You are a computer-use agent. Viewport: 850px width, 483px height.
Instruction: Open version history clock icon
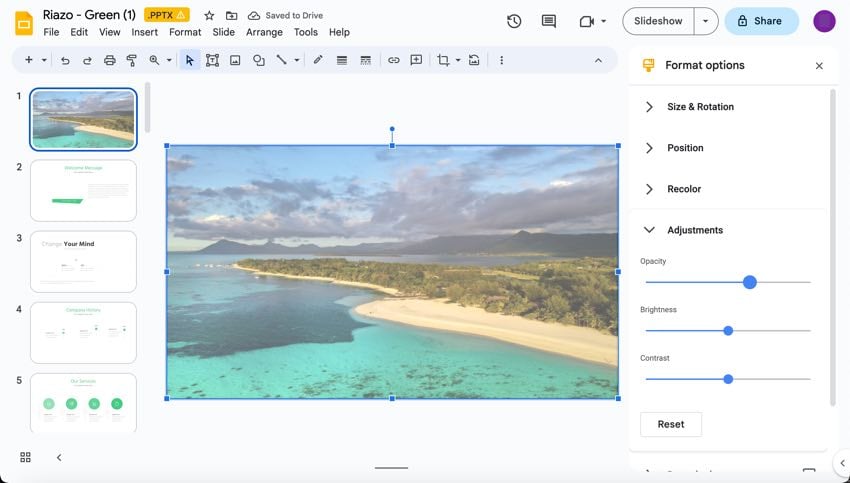click(x=514, y=21)
